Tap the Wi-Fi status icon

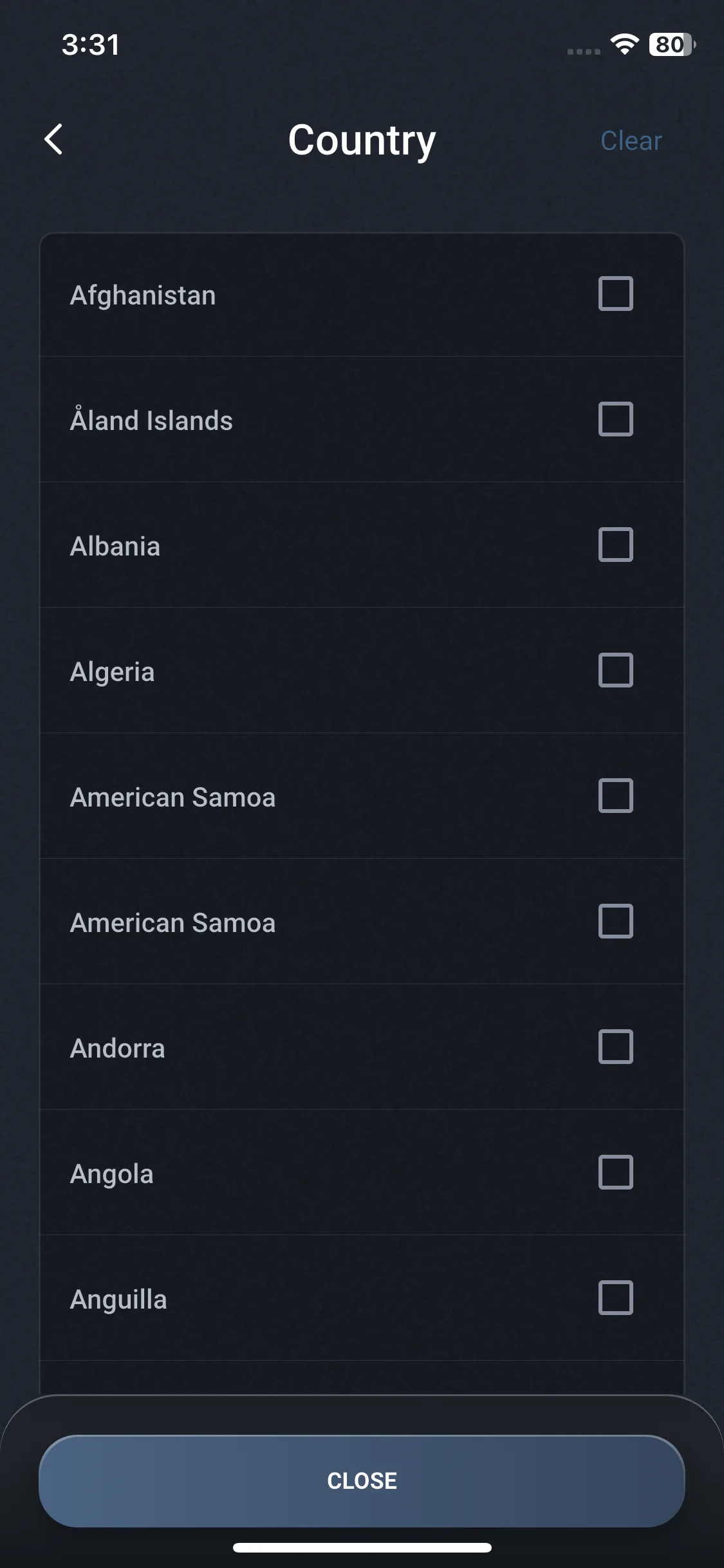point(624,44)
